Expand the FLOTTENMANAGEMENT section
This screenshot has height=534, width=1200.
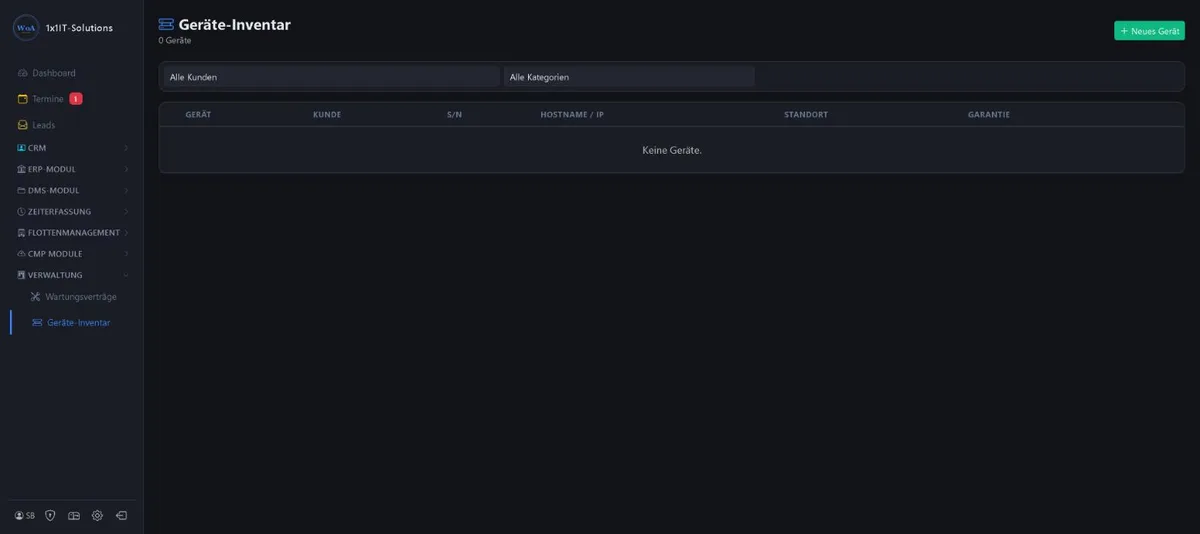point(72,233)
